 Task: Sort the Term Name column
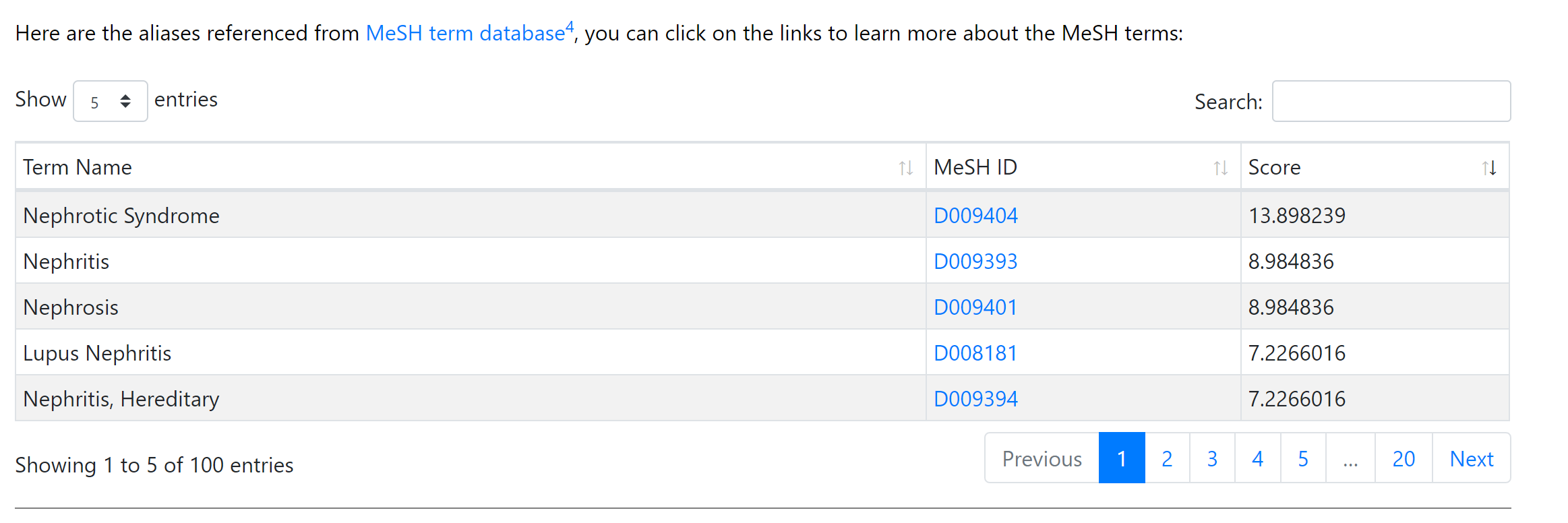pyautogui.click(x=906, y=168)
